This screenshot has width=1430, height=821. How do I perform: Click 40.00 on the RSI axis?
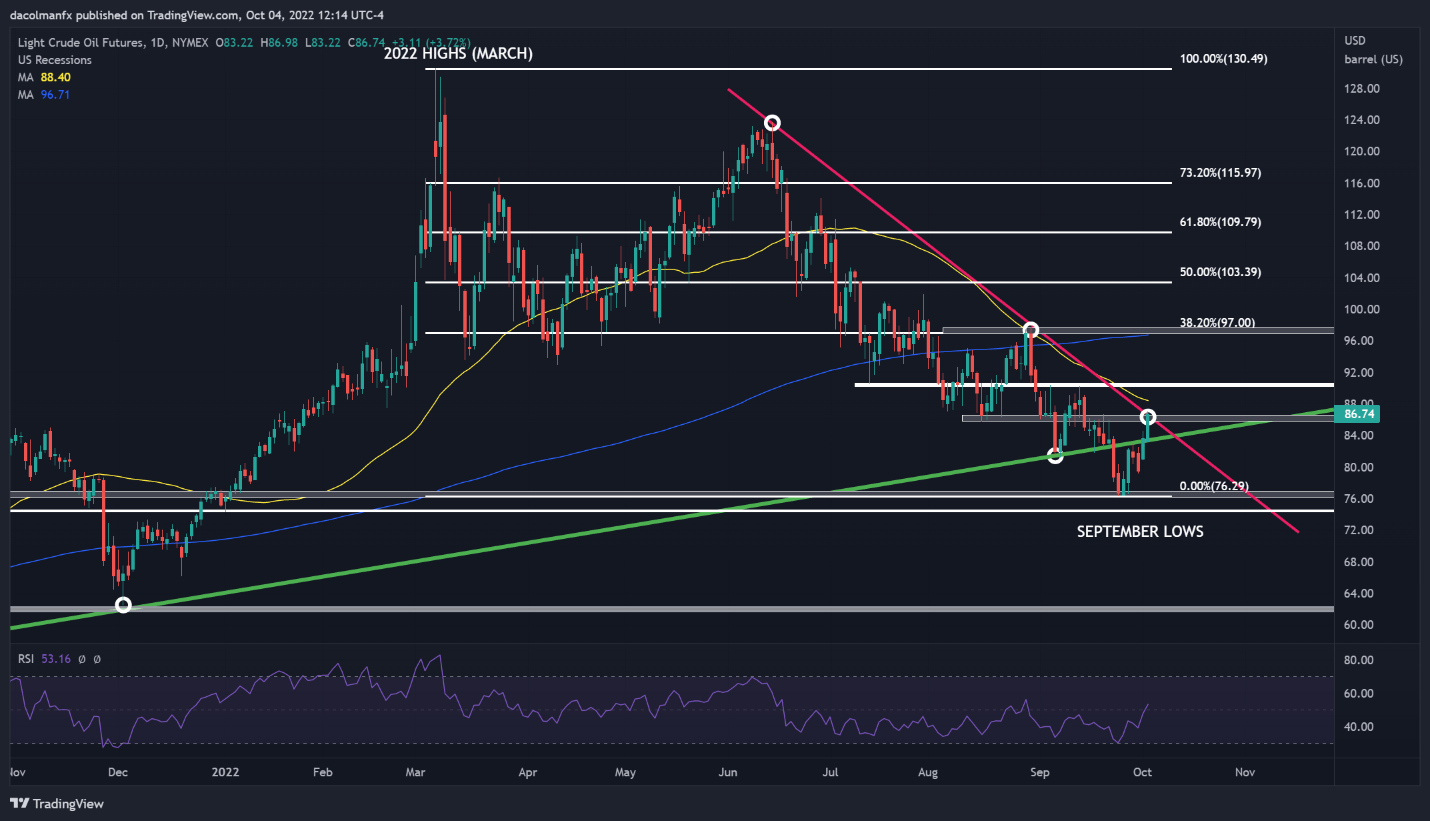pyautogui.click(x=1358, y=727)
